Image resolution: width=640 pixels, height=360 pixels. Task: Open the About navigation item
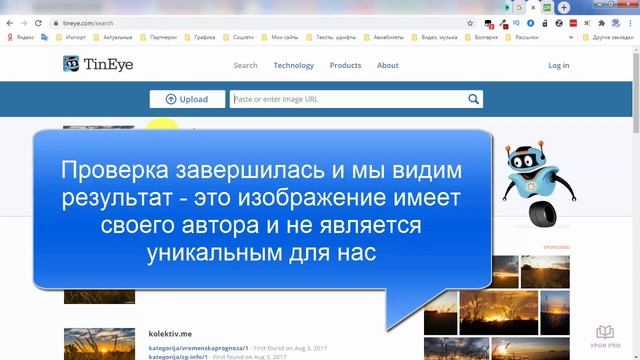[387, 65]
